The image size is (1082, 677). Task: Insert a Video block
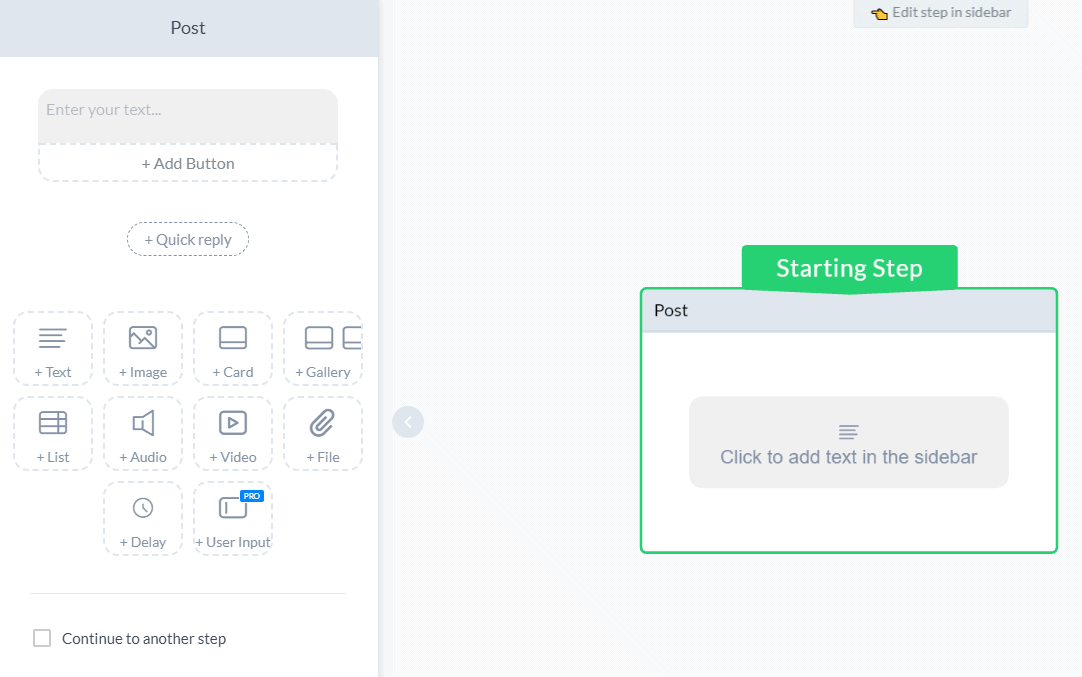(x=233, y=433)
